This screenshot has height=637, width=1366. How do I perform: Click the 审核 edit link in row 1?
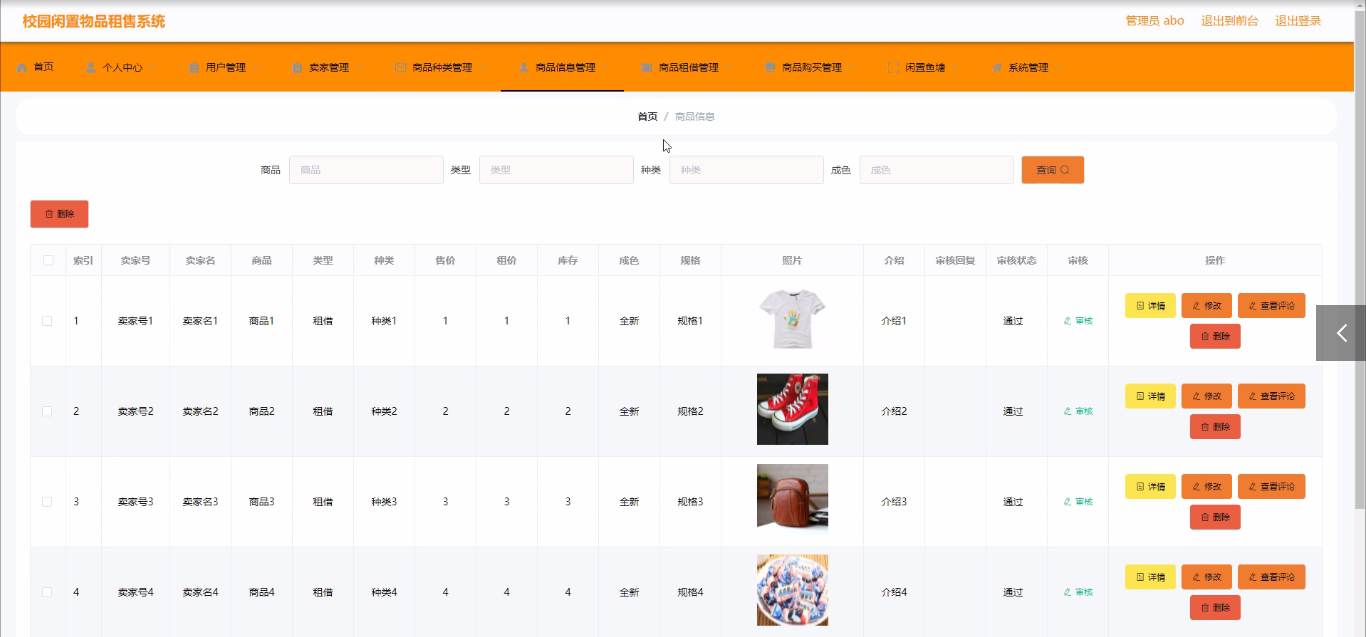tap(1077, 321)
